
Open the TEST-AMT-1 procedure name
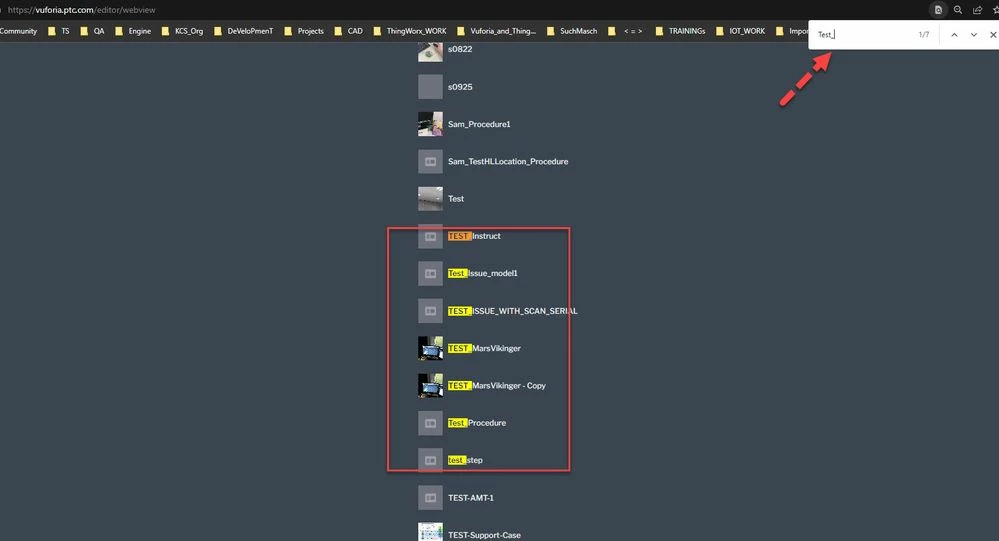point(471,498)
